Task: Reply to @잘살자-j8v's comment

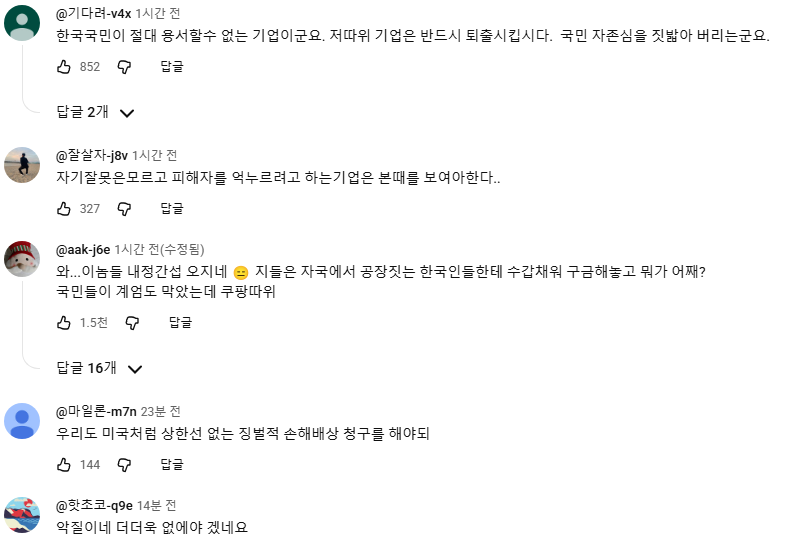Action: pyautogui.click(x=172, y=209)
